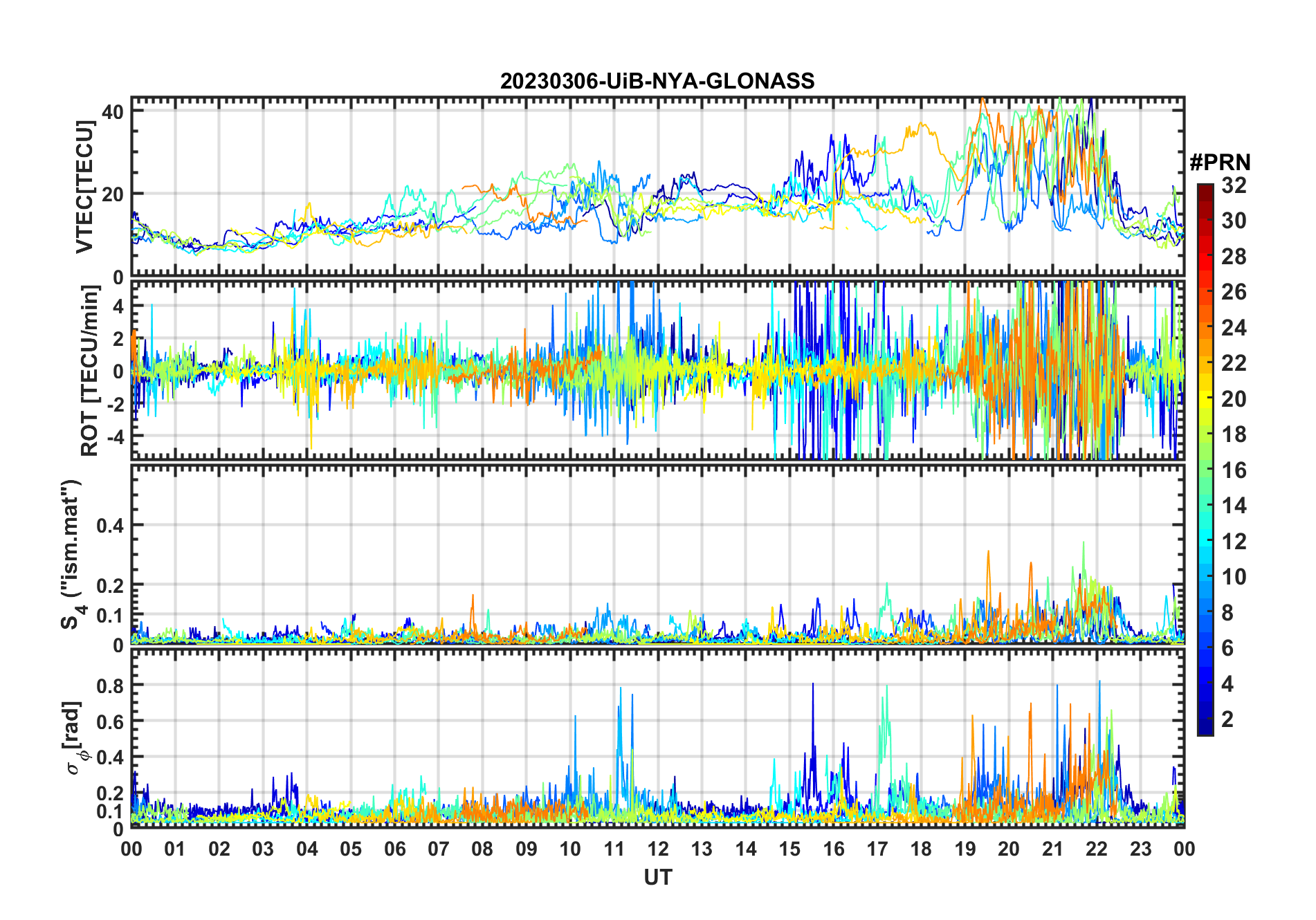Click colorbar tick label 22
The image size is (1316, 920).
(x=1234, y=363)
